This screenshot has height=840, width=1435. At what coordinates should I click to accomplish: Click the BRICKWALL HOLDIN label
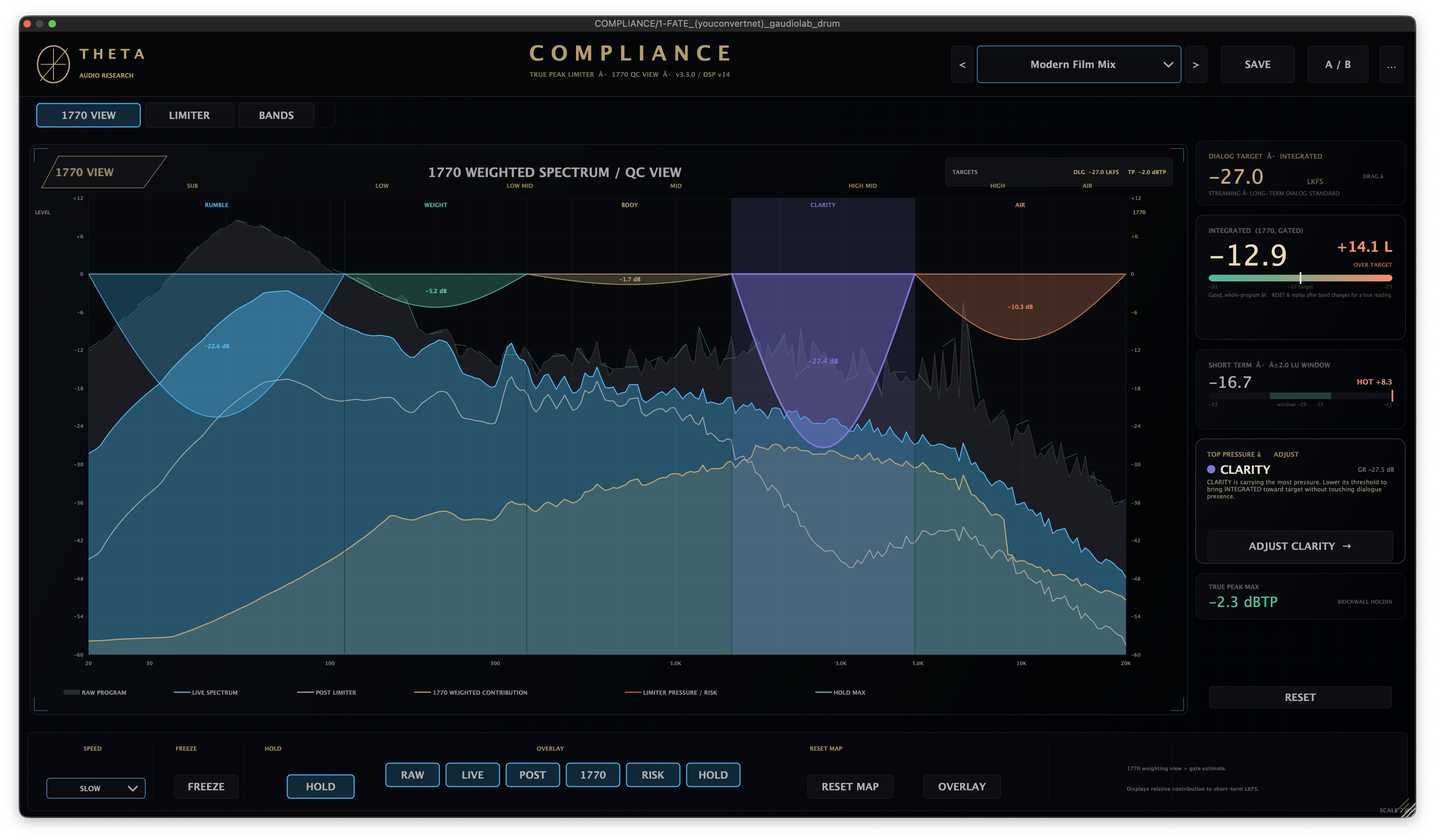pyautogui.click(x=1364, y=602)
